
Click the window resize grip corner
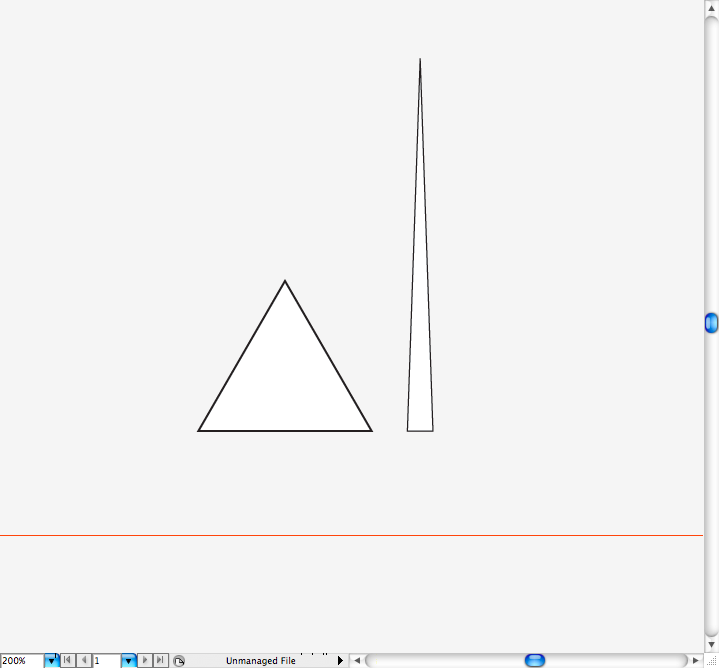click(x=711, y=661)
